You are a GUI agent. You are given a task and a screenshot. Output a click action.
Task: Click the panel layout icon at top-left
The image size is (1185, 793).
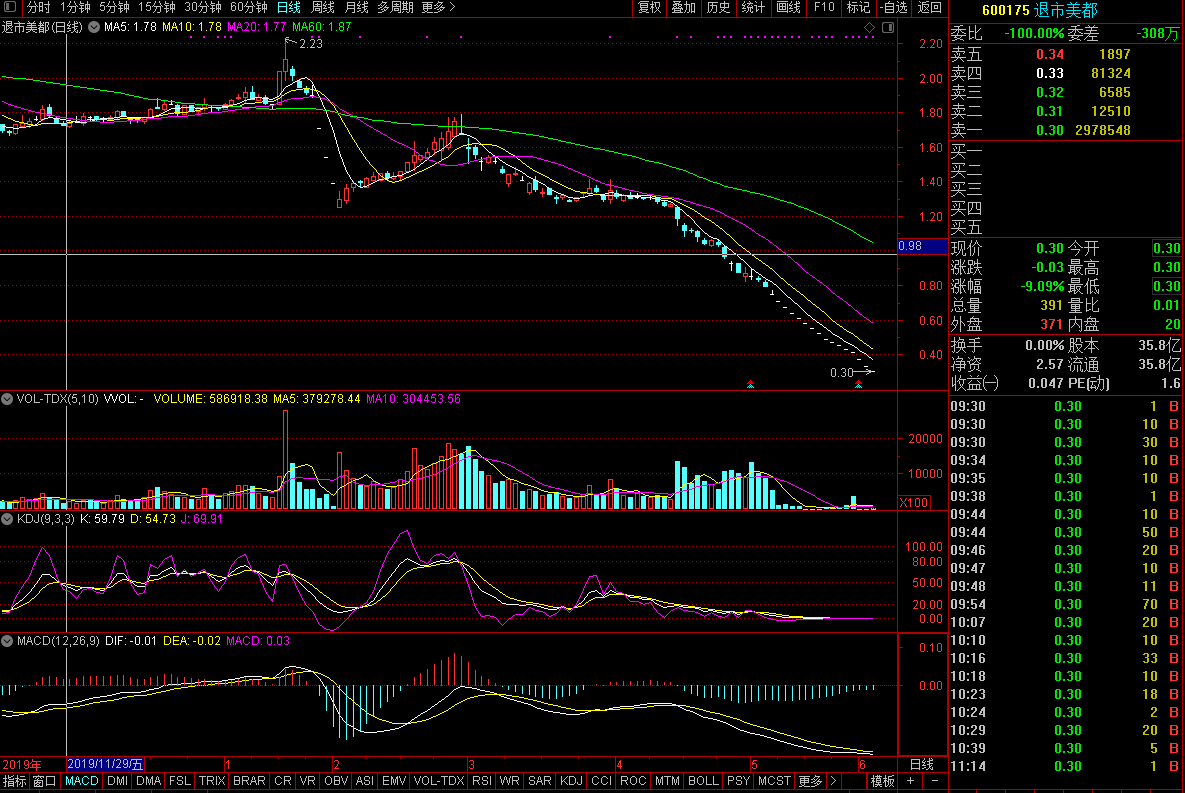[10, 7]
